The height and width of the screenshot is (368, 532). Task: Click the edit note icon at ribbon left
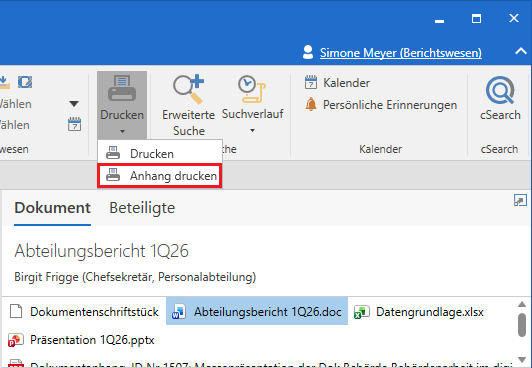coord(25,82)
